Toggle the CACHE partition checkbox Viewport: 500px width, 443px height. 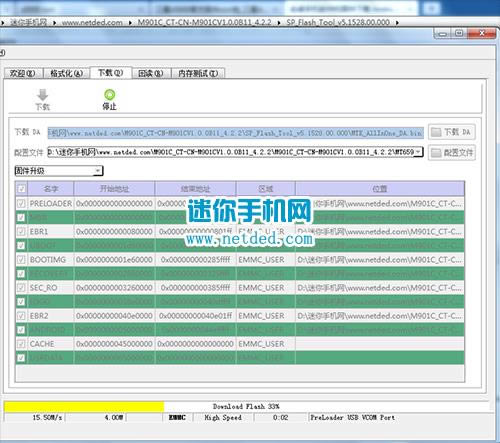(21, 344)
